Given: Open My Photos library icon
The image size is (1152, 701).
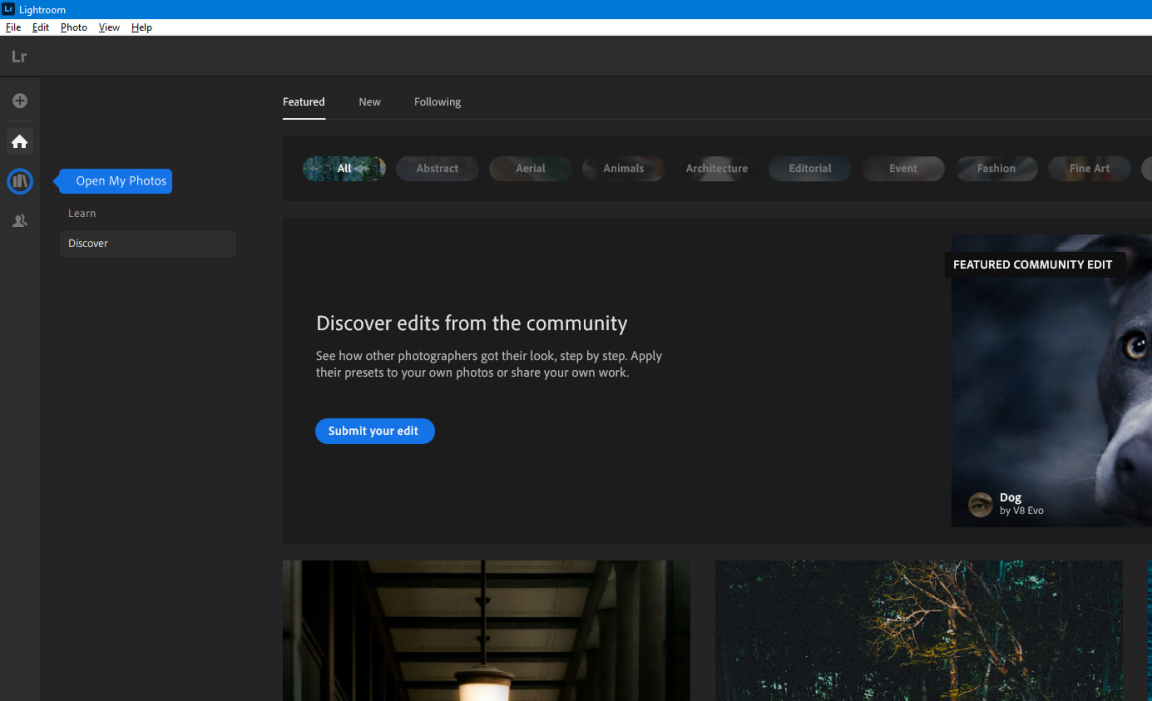Looking at the screenshot, I should tap(20, 181).
